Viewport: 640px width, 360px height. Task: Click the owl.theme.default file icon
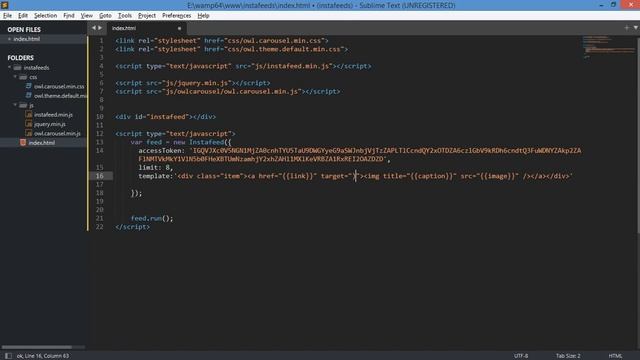(29, 96)
